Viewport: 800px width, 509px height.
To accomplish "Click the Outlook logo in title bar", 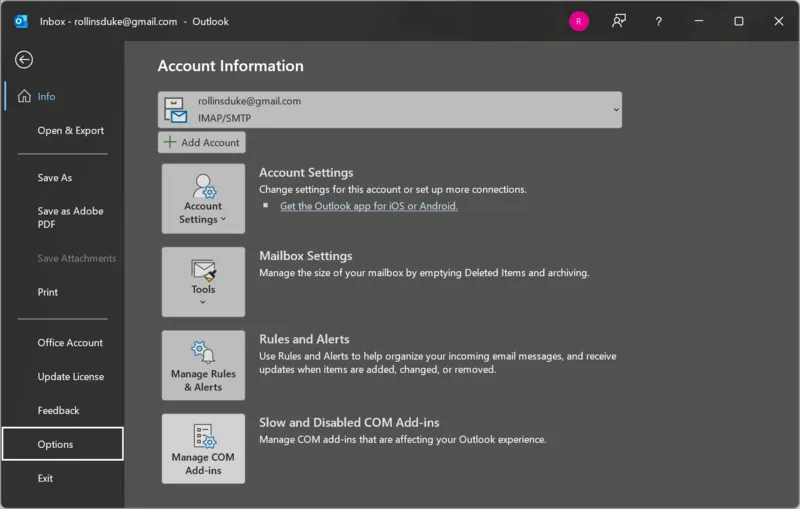I will click(x=21, y=21).
